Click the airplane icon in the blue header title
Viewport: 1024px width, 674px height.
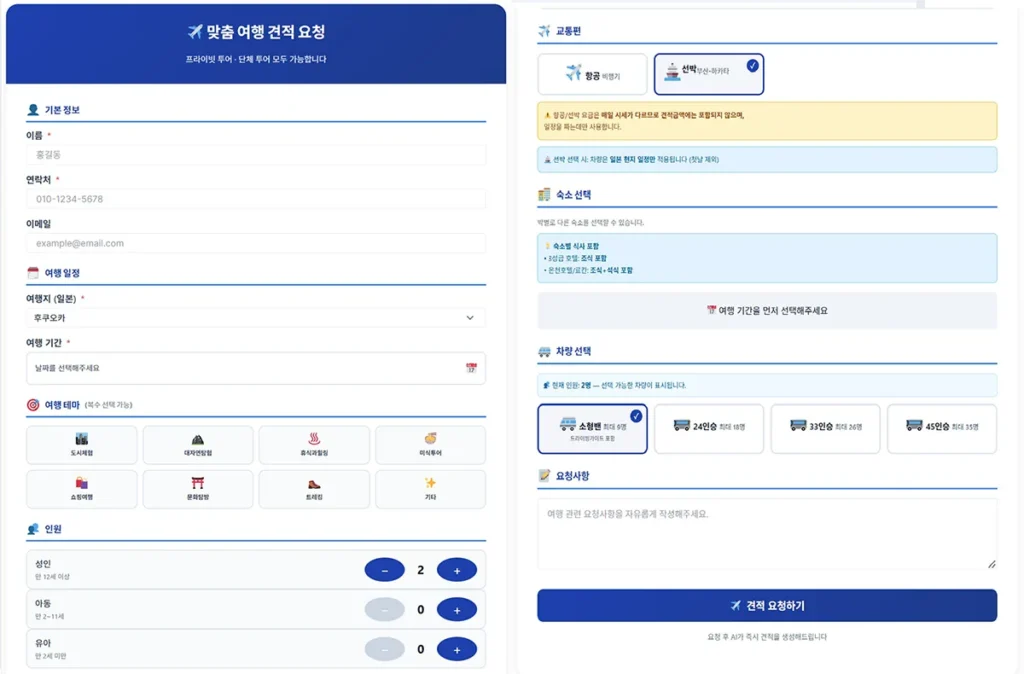195,31
